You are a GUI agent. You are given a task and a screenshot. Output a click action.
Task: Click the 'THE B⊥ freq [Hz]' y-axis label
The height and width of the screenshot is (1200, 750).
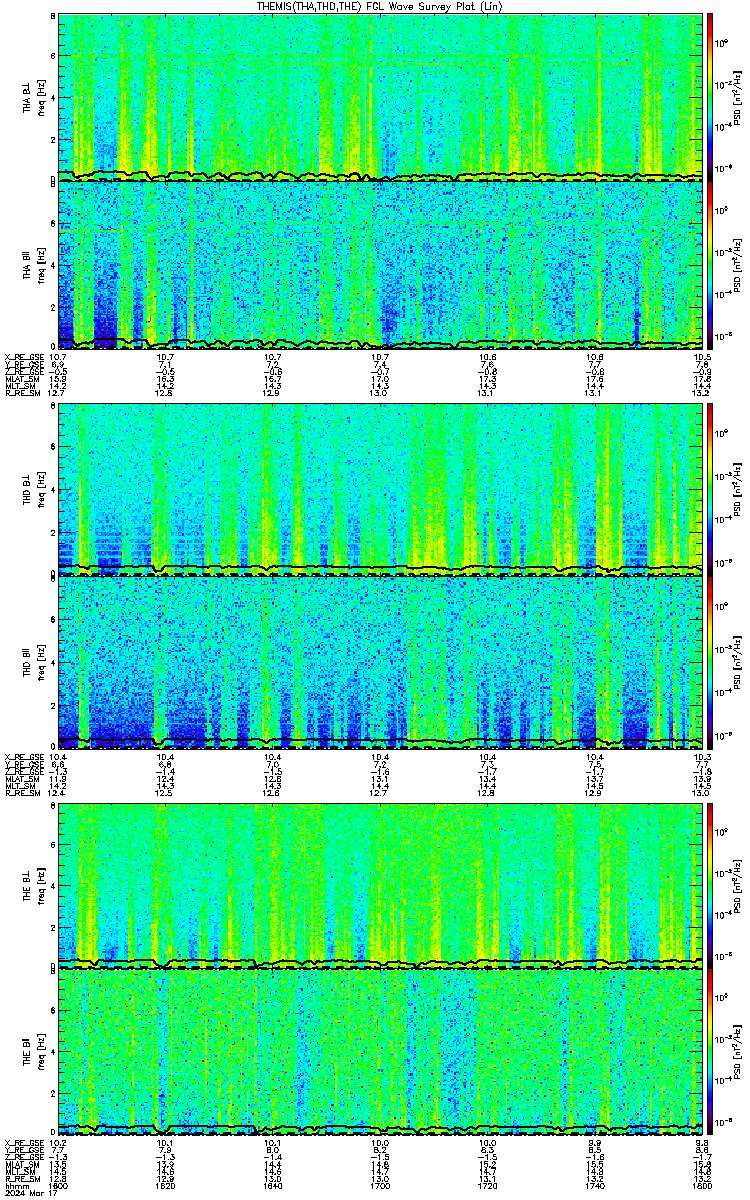click(34, 884)
